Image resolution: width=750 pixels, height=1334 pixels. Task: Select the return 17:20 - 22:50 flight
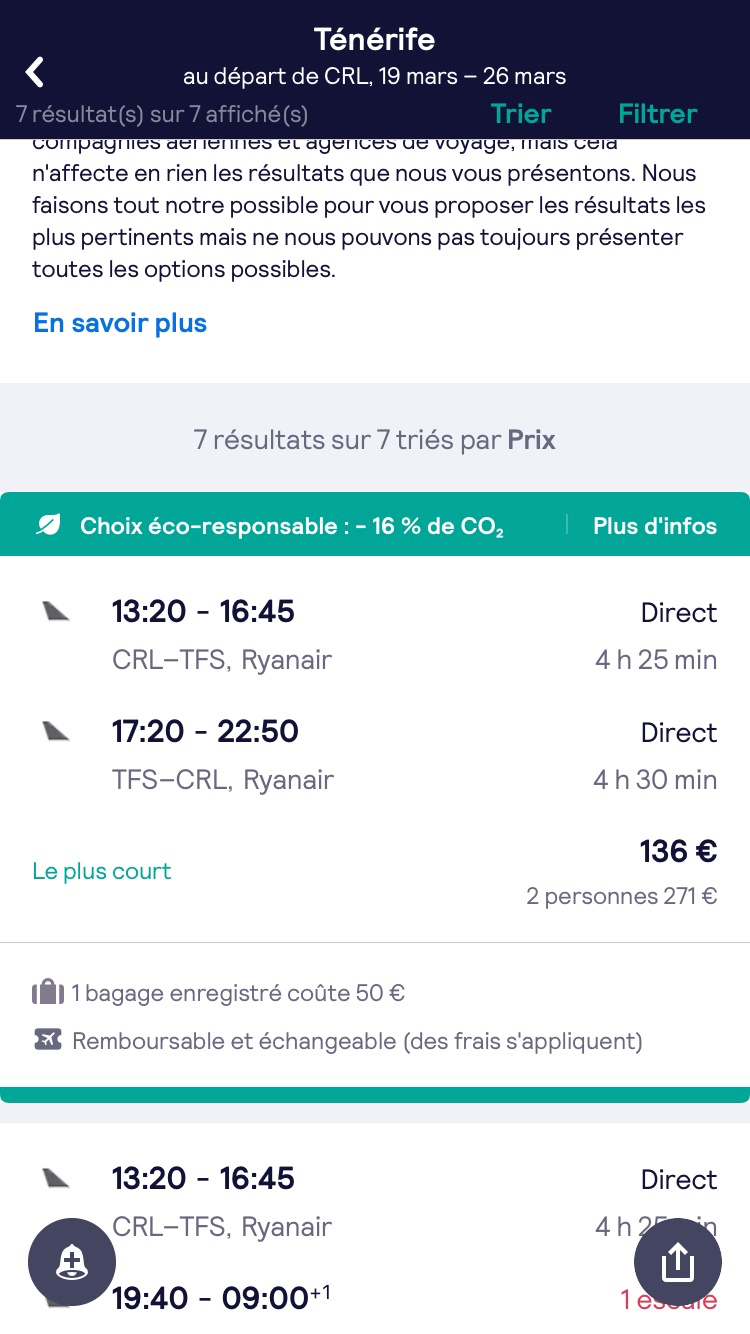205,732
